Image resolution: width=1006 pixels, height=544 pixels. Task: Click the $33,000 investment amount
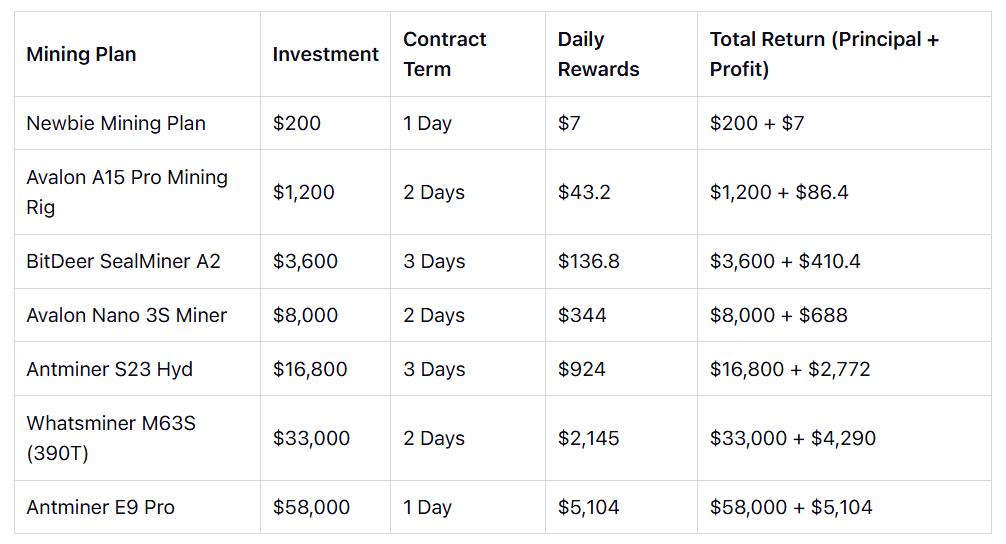tap(311, 438)
